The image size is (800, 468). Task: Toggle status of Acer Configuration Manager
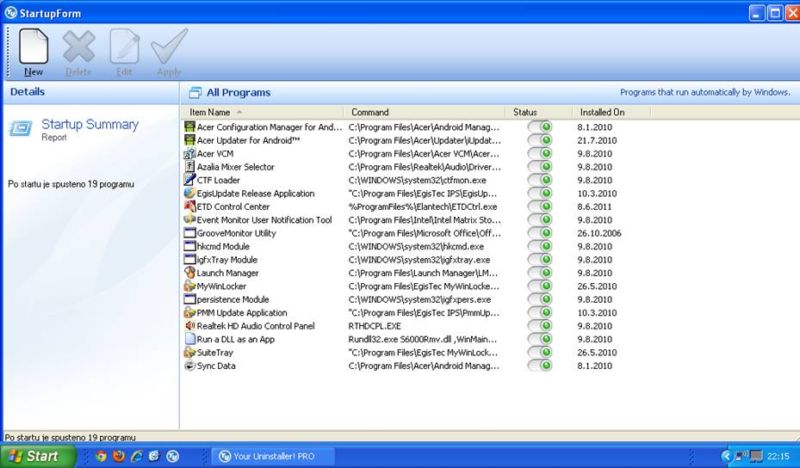tap(540, 127)
